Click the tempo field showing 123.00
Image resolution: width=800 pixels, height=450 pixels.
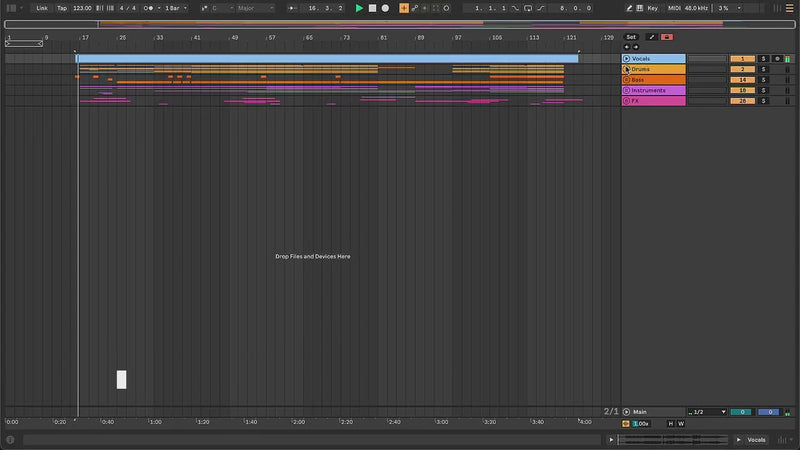[82, 8]
